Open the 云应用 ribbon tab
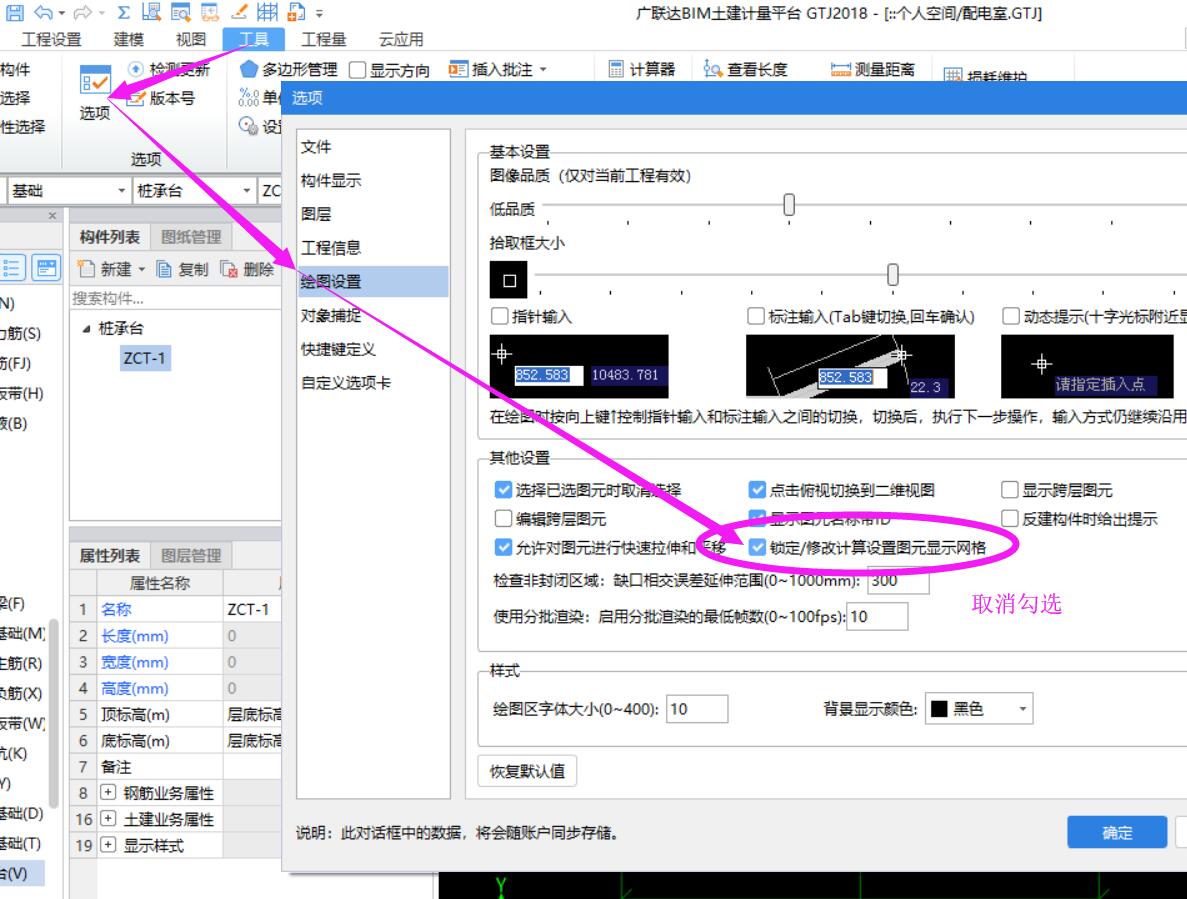Screen dimensions: 1187x899 click(401, 39)
